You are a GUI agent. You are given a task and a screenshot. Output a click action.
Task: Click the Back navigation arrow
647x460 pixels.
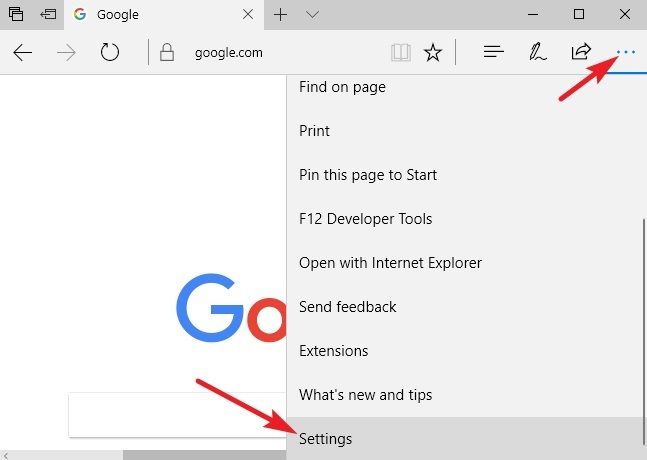[x=22, y=53]
